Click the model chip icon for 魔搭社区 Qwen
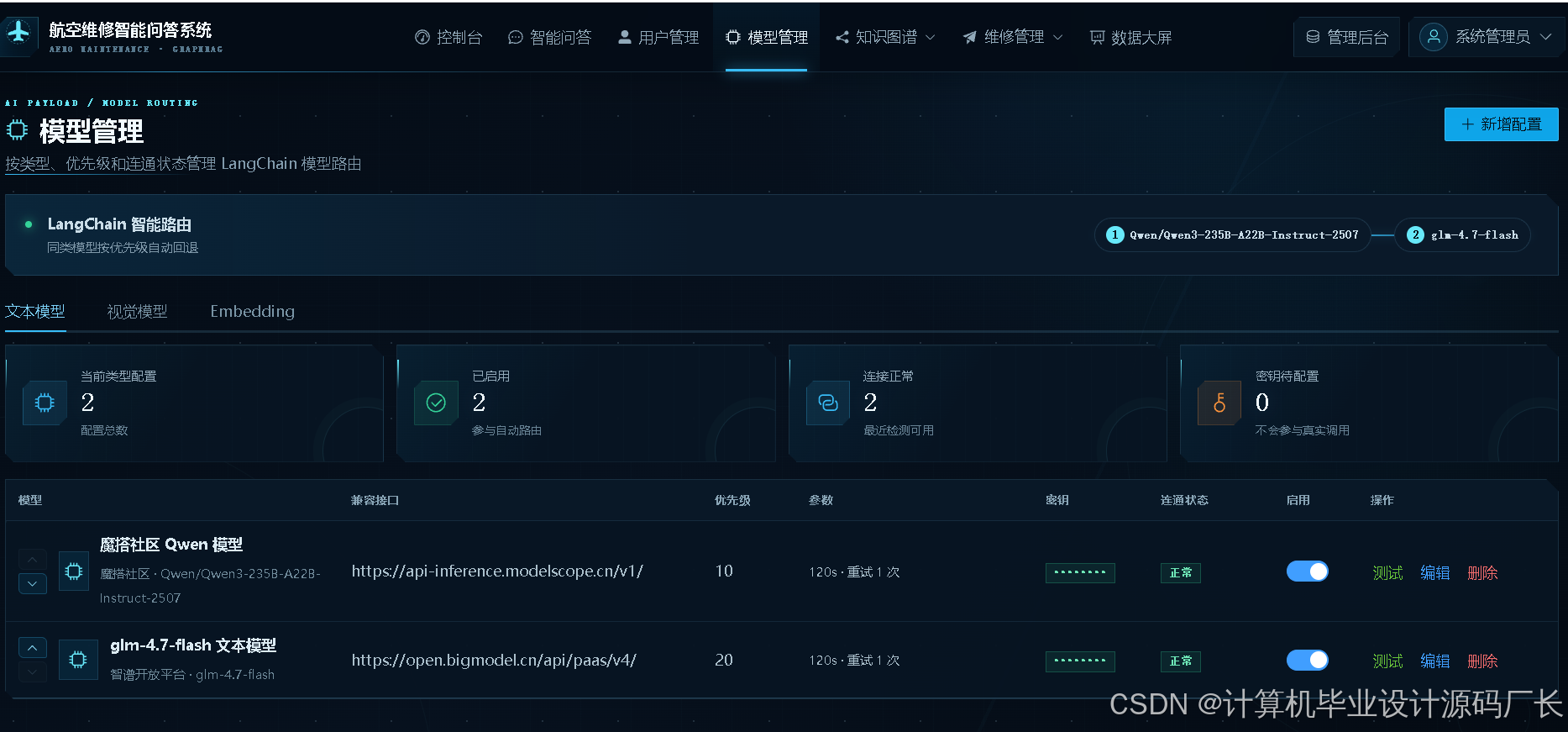Viewport: 1568px width, 732px height. click(x=74, y=571)
